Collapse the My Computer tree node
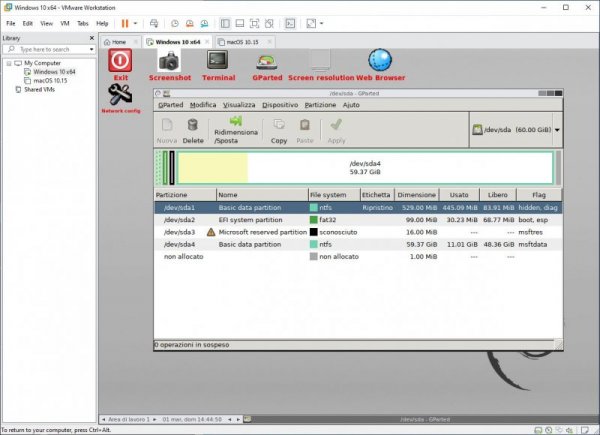 pyautogui.click(x=9, y=63)
